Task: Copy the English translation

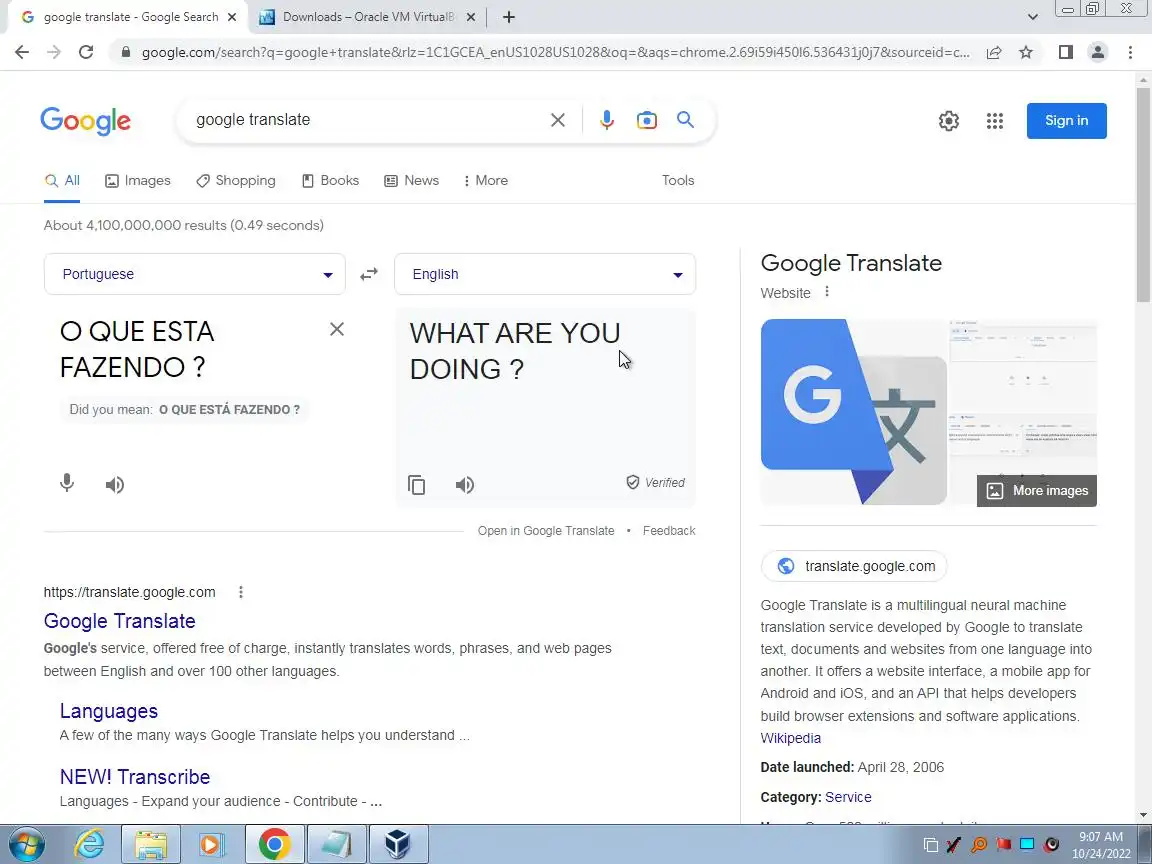Action: coord(417,484)
